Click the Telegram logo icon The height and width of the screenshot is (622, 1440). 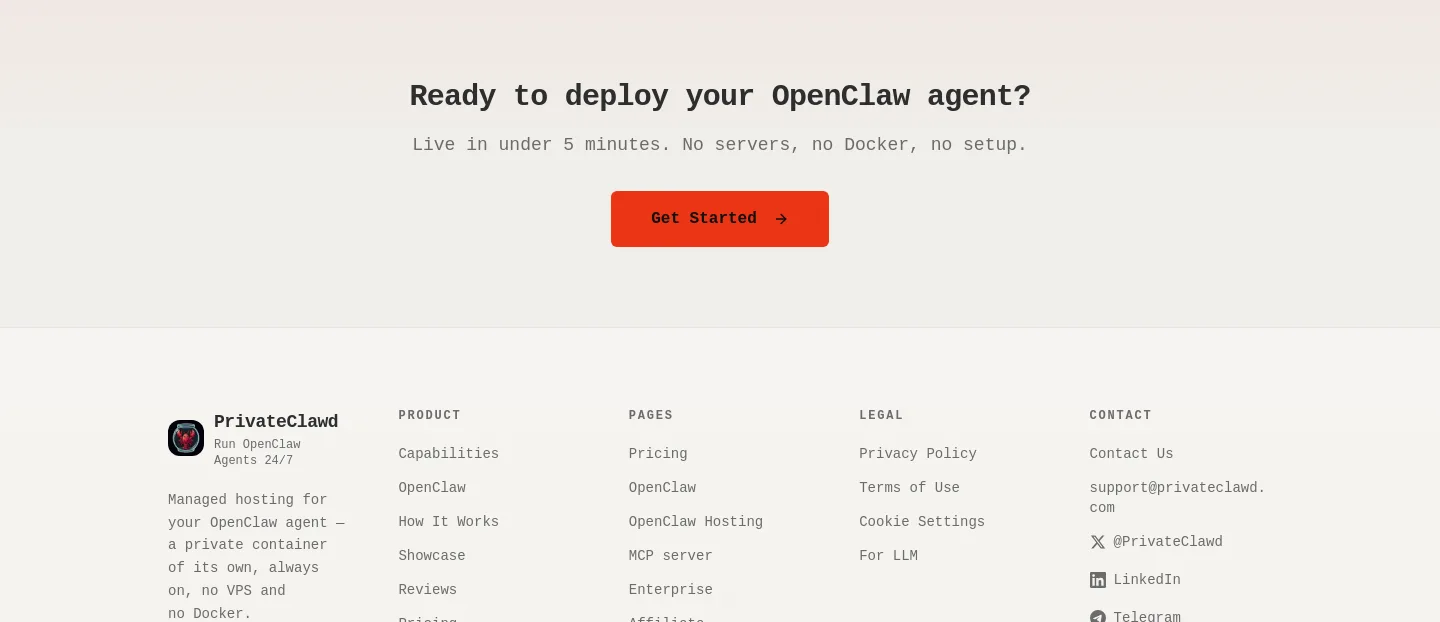[x=1098, y=617]
